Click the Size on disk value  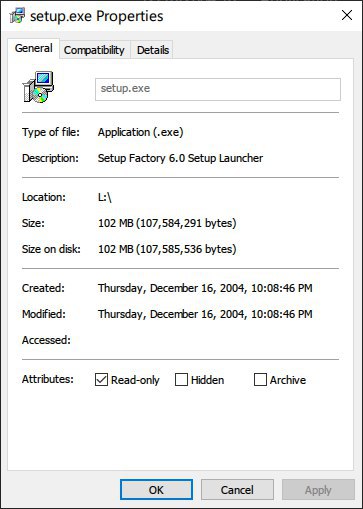pyautogui.click(x=167, y=249)
